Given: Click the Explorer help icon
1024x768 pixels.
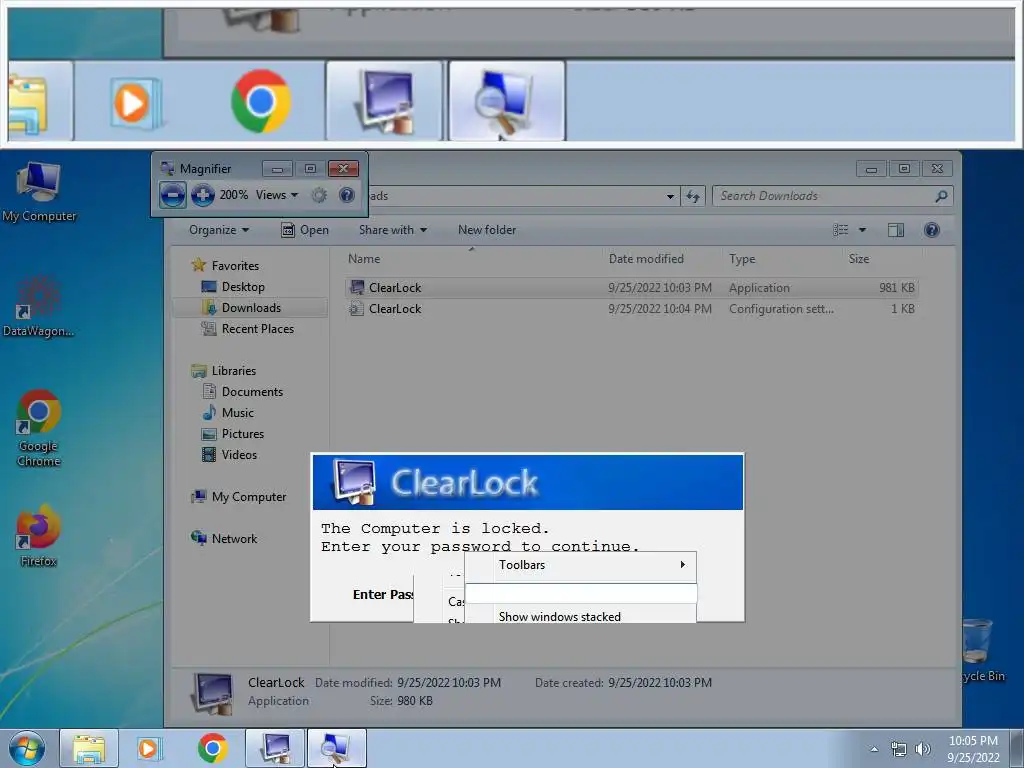Looking at the screenshot, I should click(932, 230).
